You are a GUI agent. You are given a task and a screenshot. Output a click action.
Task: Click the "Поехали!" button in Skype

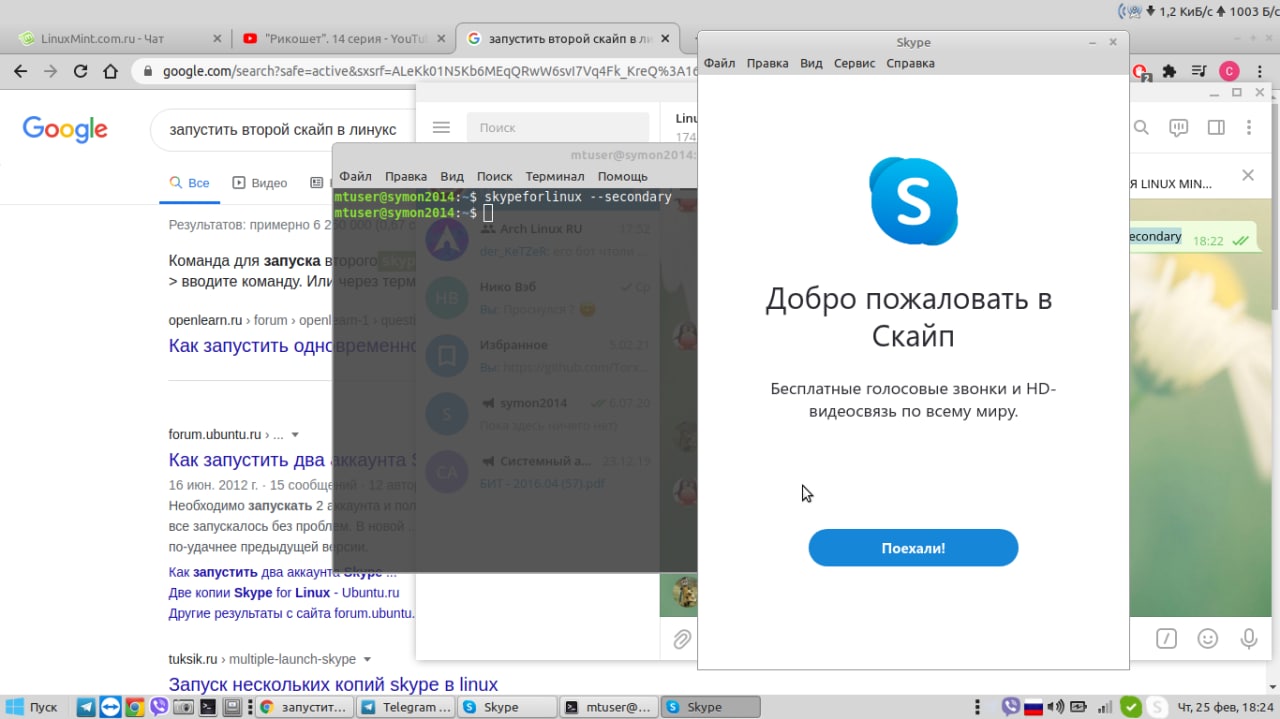(913, 548)
